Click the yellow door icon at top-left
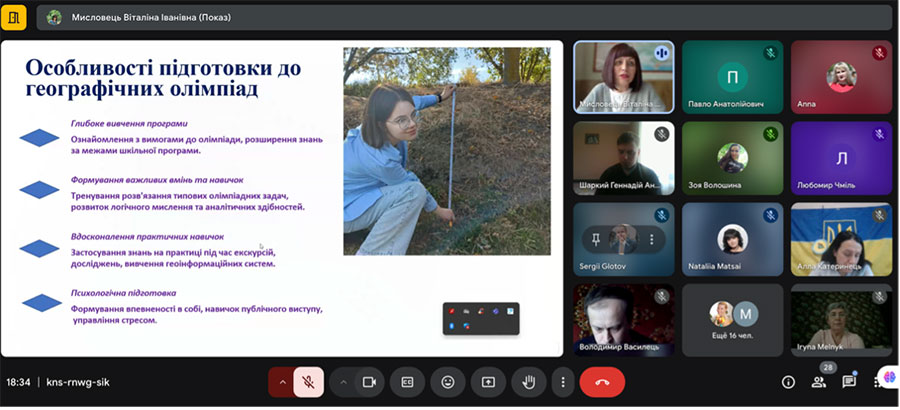 pyautogui.click(x=14, y=17)
